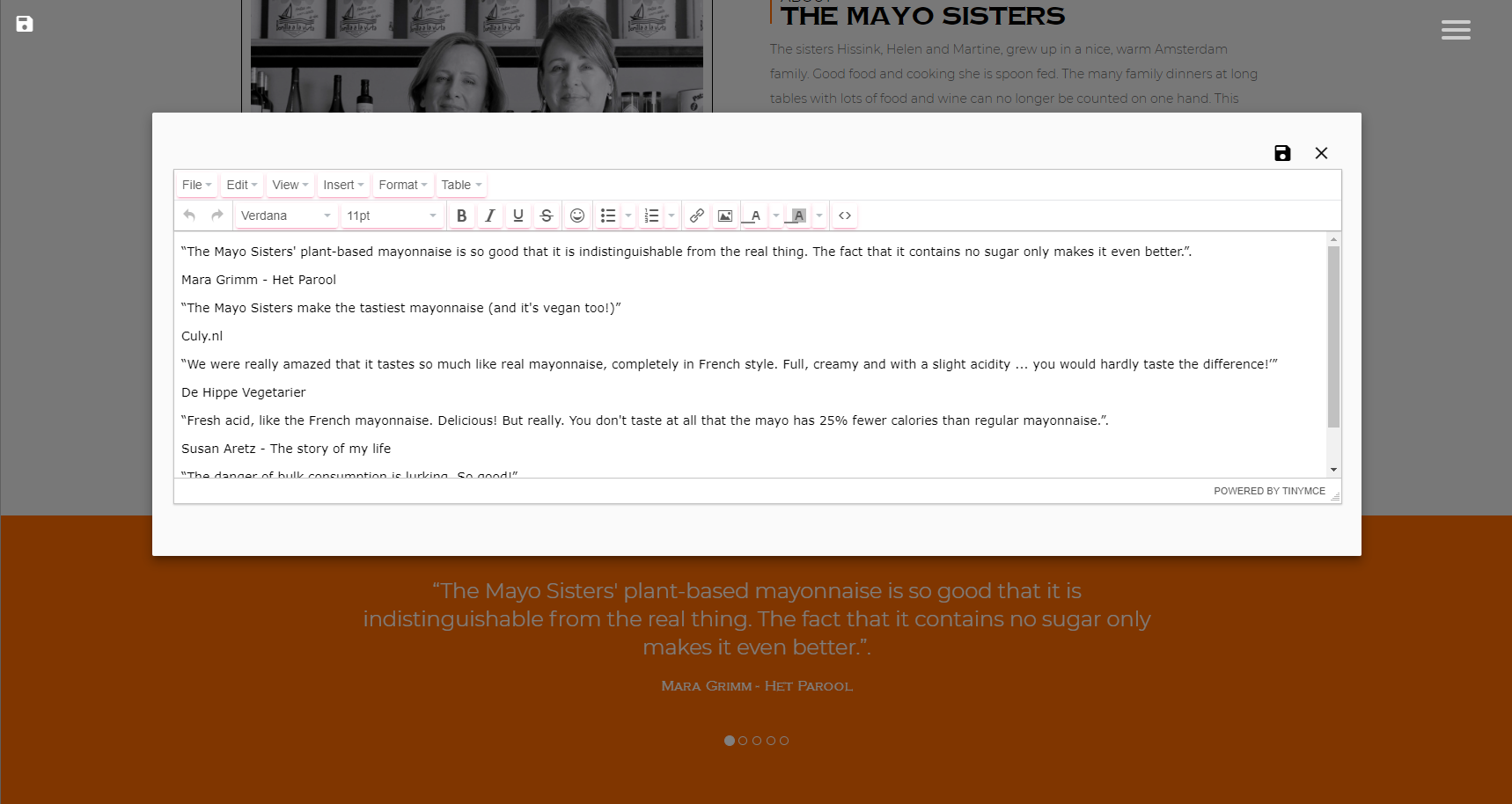
Task: Click the 'Susan Aretz - The story of my life' line
Action: 286,449
